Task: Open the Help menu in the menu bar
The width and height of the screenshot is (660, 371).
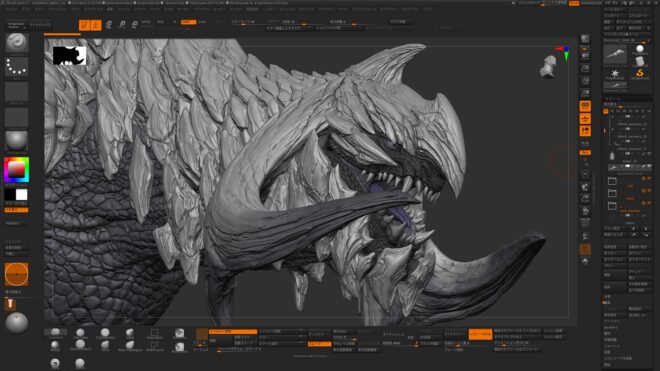Action: point(427,8)
